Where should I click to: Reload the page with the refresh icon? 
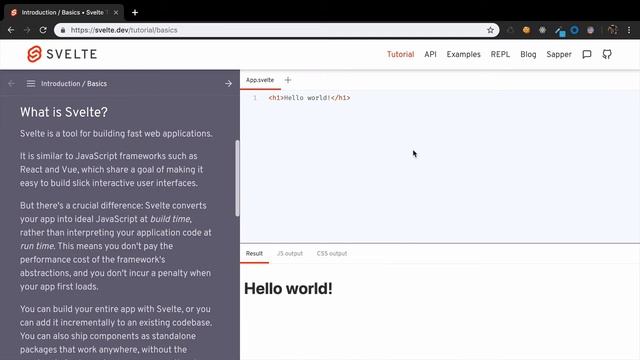(43, 30)
